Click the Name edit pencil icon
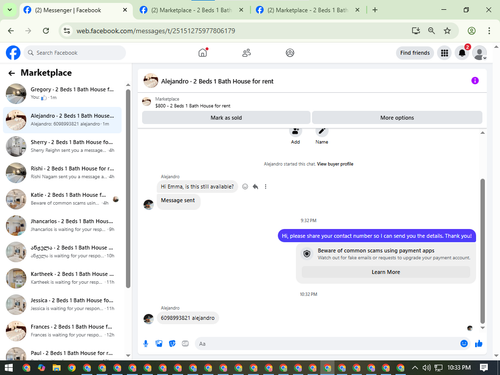 tap(322, 131)
